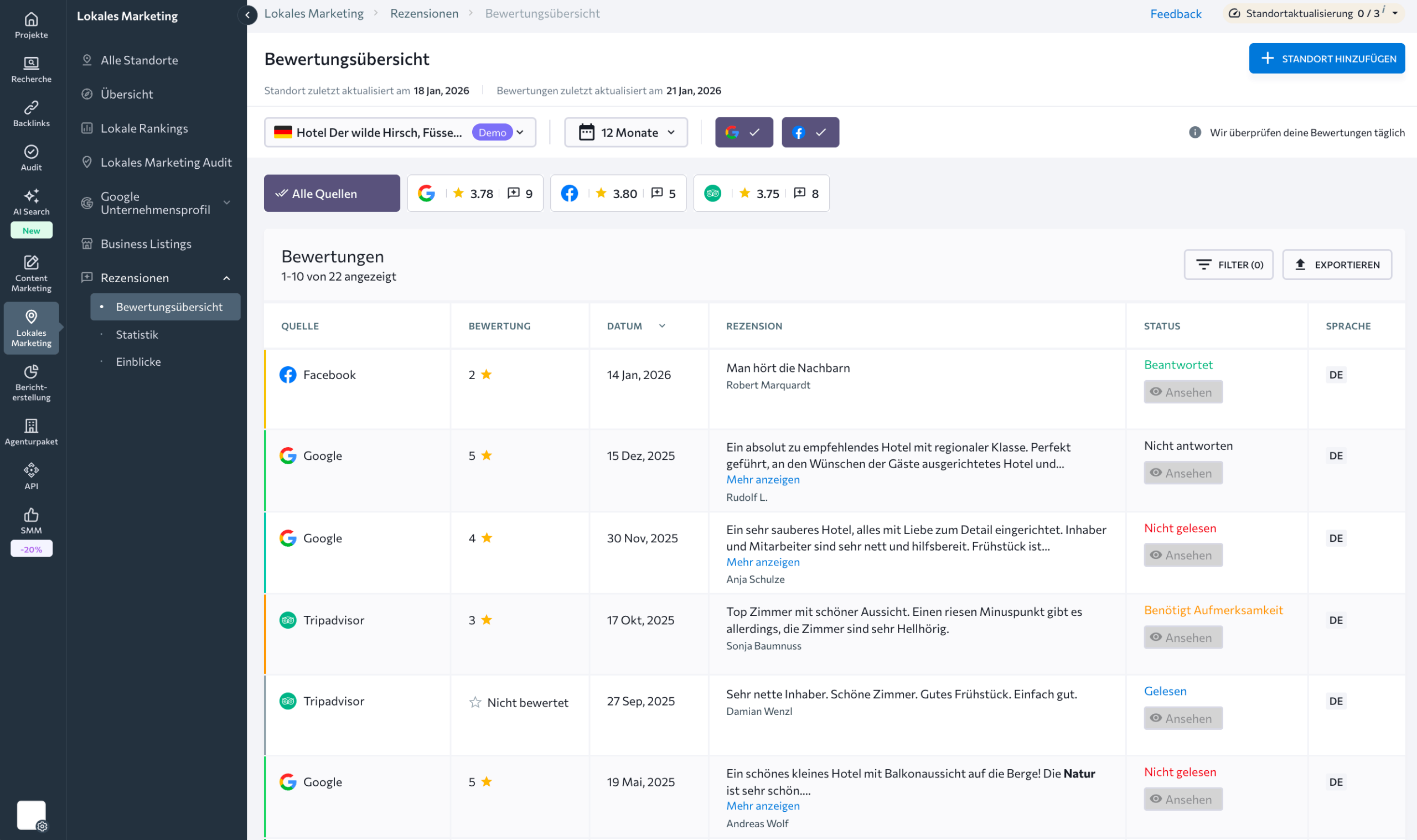Open the Einblicke sidebar item
This screenshot has height=840, width=1417.
click(138, 361)
